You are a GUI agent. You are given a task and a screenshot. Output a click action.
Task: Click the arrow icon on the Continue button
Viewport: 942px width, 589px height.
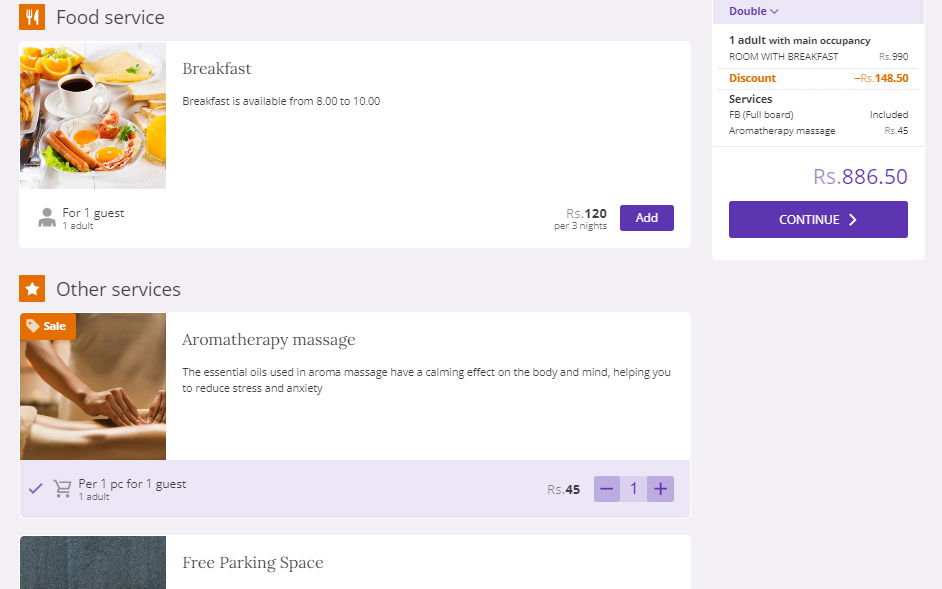(x=853, y=220)
